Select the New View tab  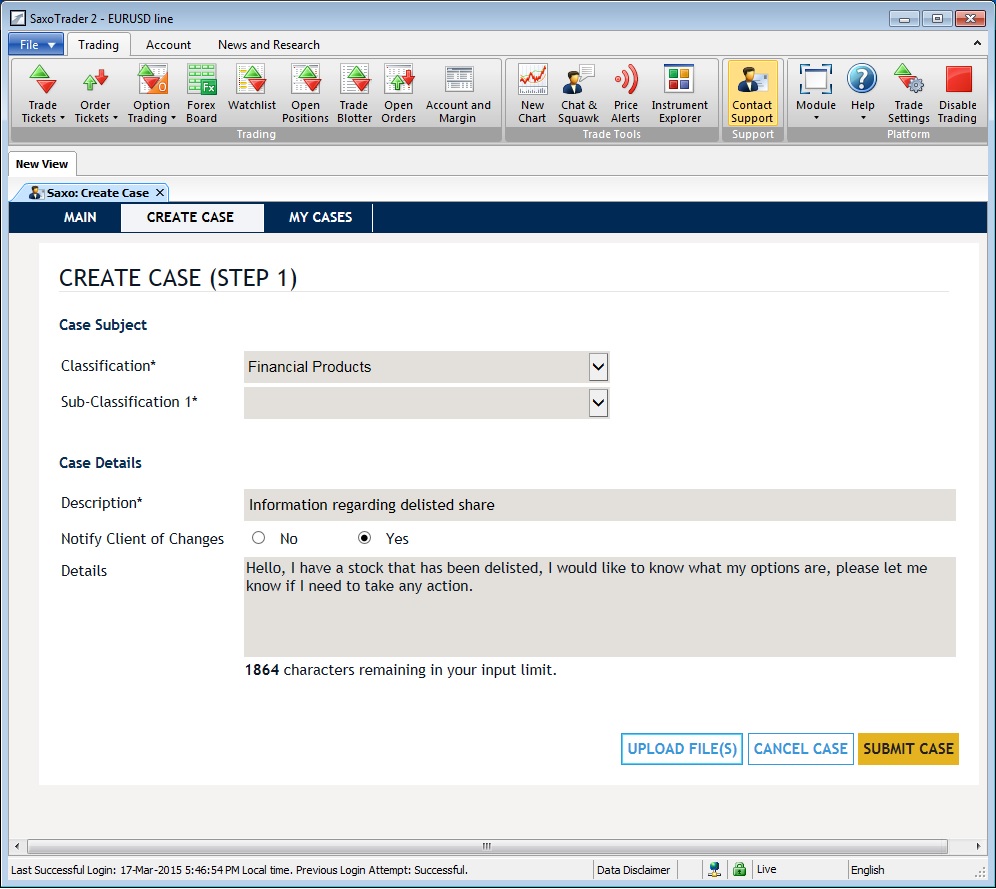pos(42,164)
